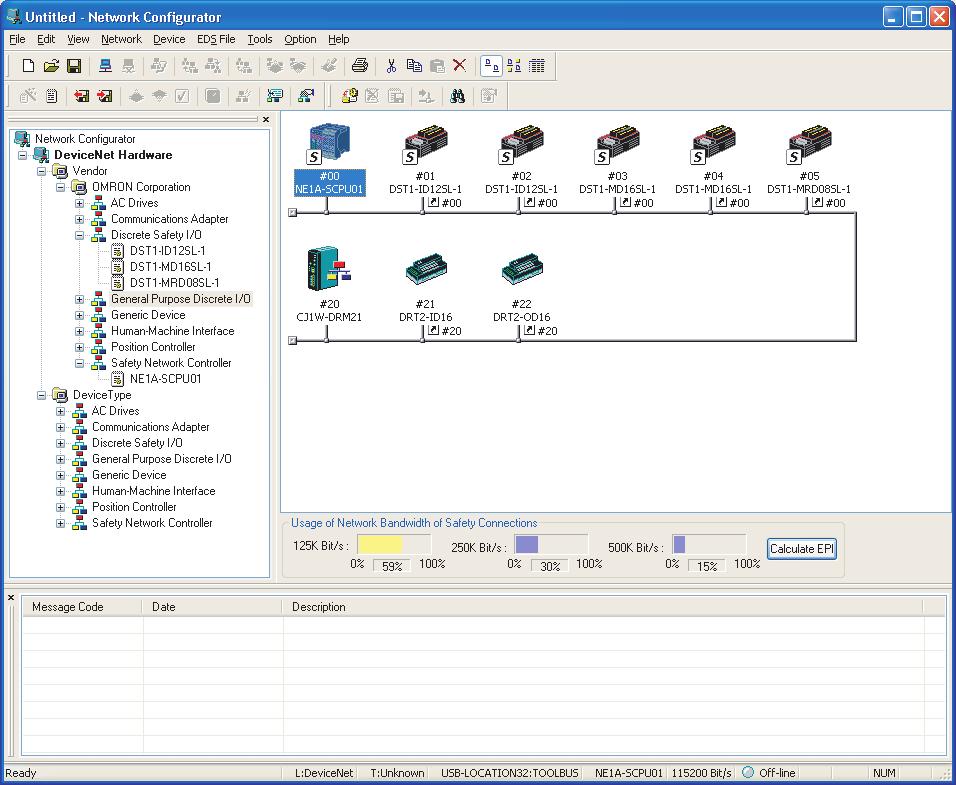
Task: Open the Edit menu
Action: [46, 39]
